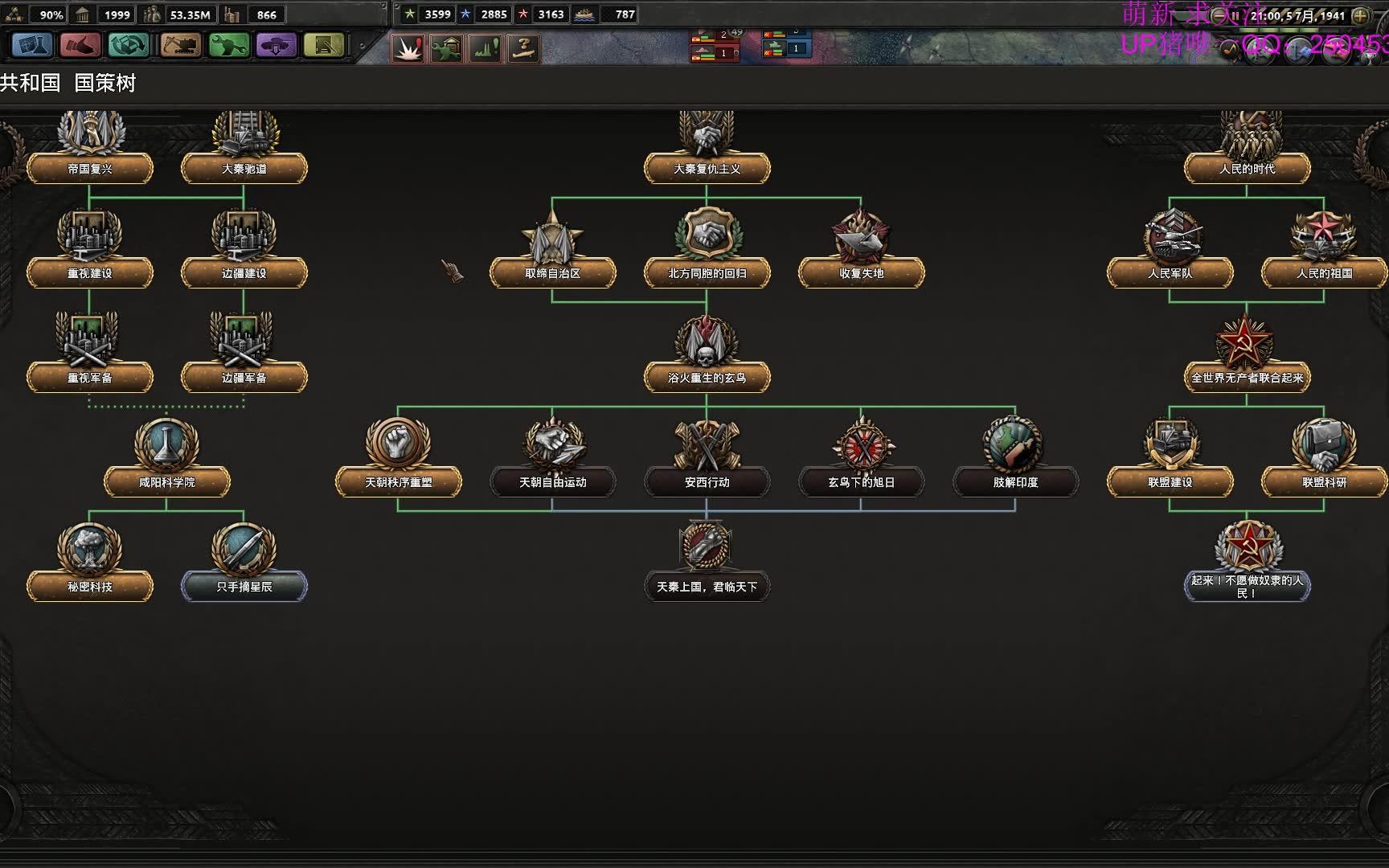Select the 人民的祖国 focus

point(1325,272)
